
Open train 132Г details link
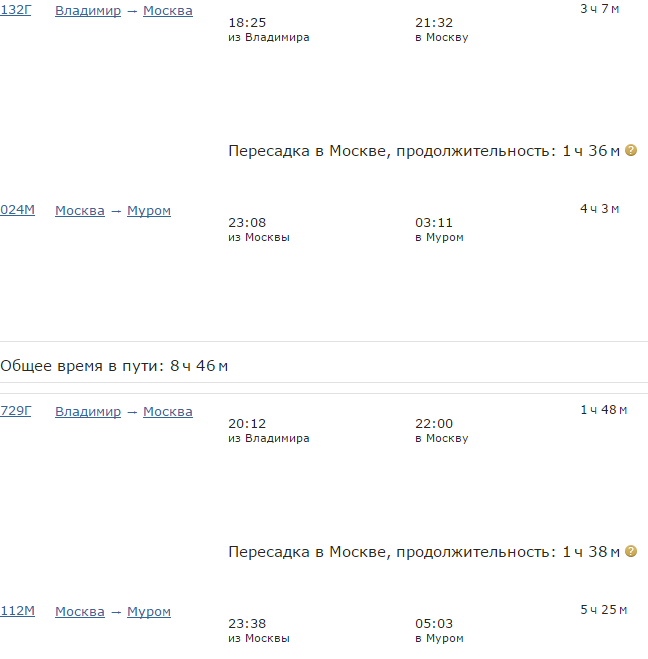click(16, 10)
